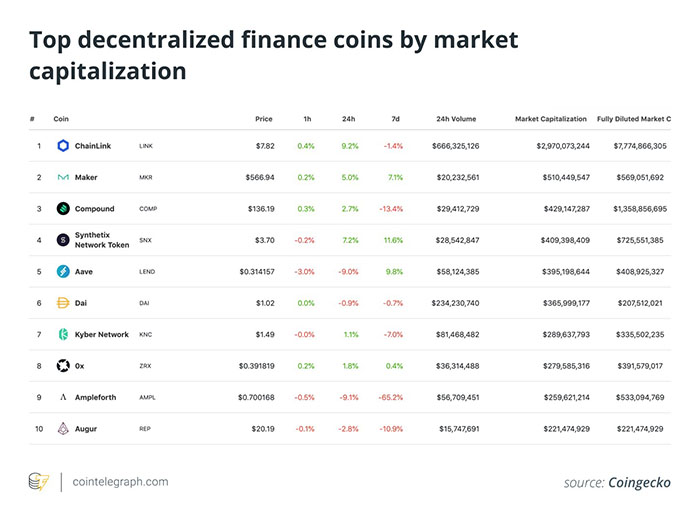Click the Aave coin logo icon

(62, 272)
